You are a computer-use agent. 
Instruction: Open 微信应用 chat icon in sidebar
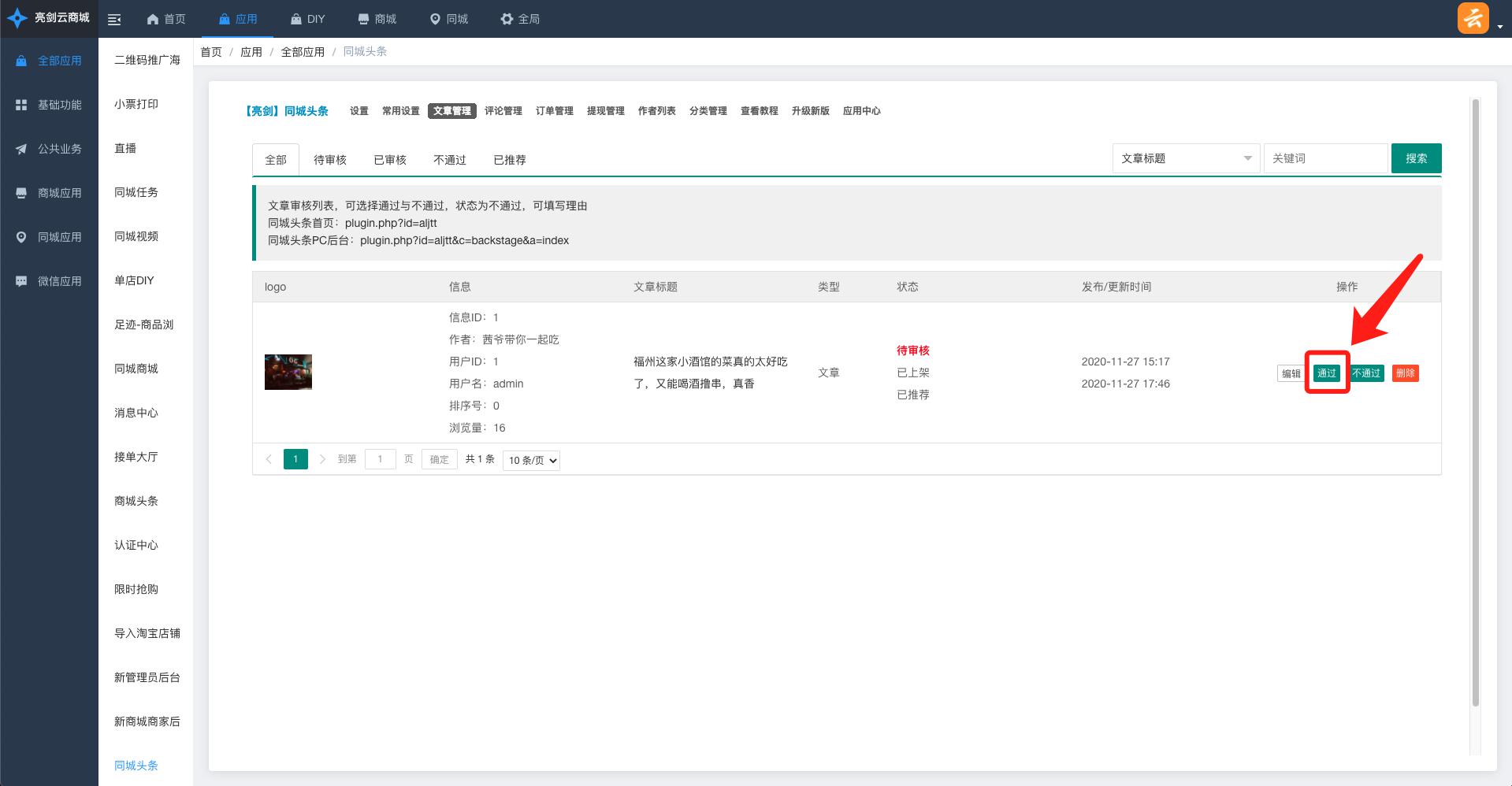click(21, 281)
